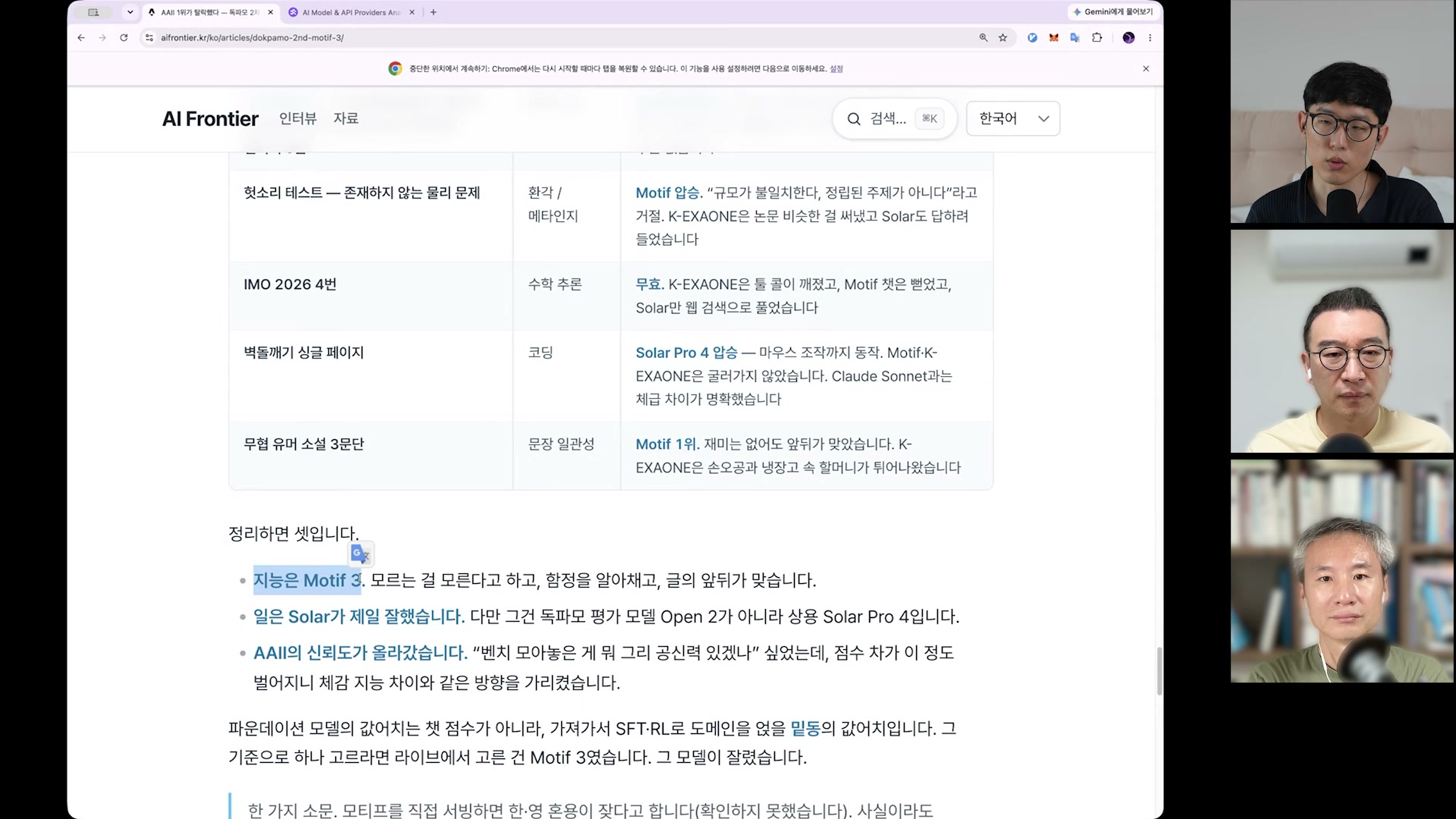
Task: Click the 무효 highlighted text
Action: click(650, 284)
